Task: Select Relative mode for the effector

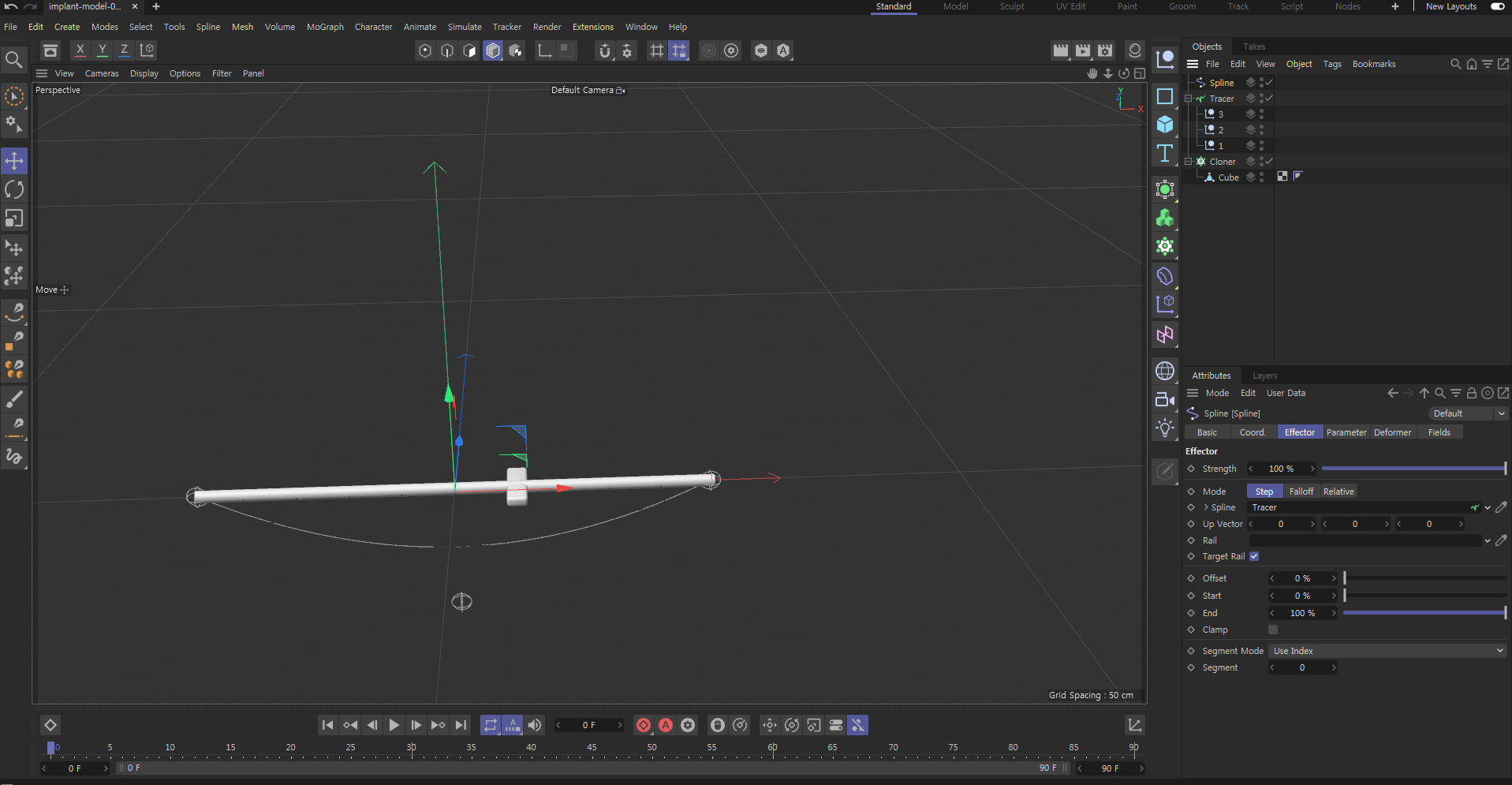Action: tap(1338, 492)
